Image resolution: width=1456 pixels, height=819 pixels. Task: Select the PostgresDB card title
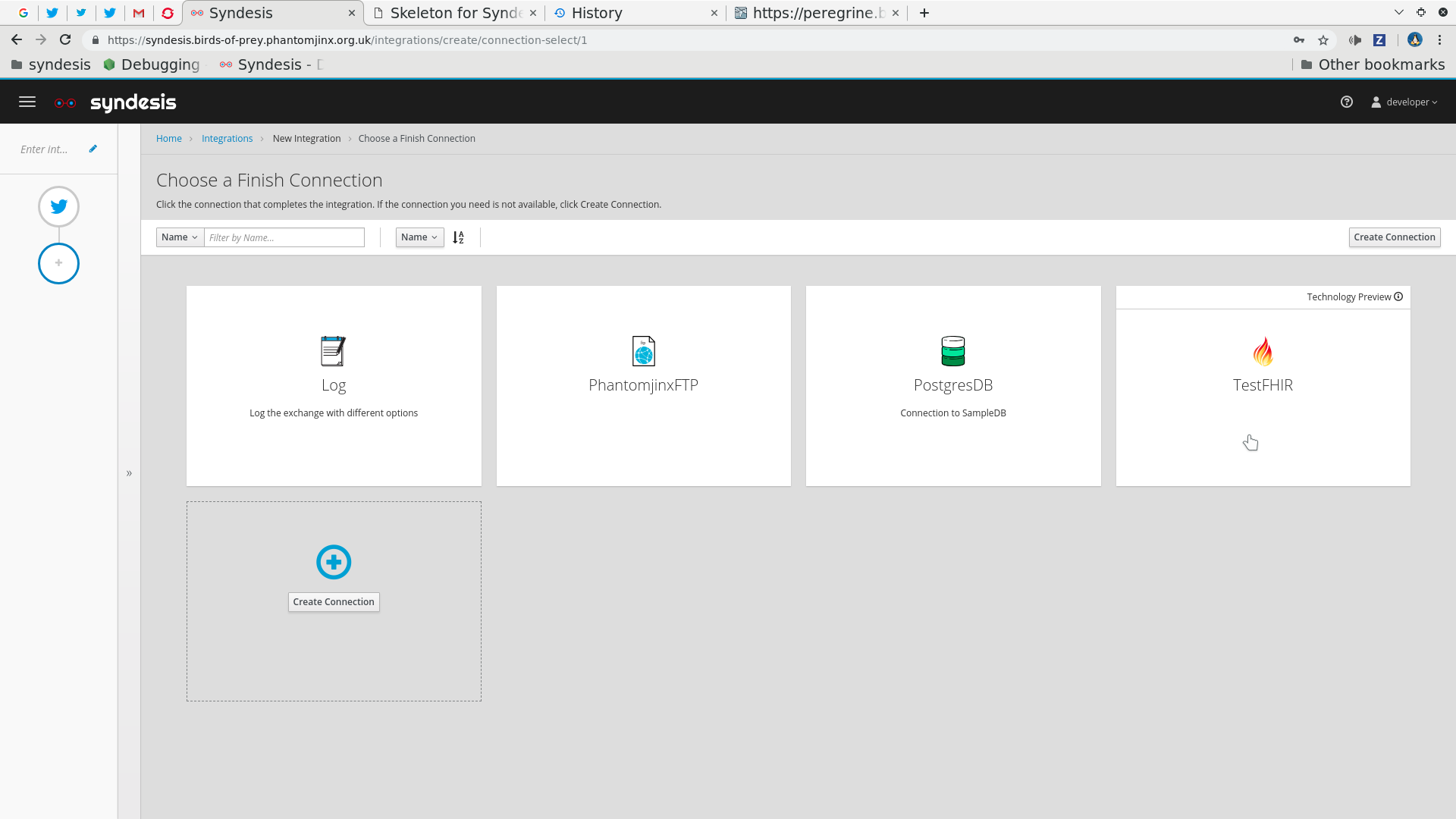pyautogui.click(x=953, y=385)
